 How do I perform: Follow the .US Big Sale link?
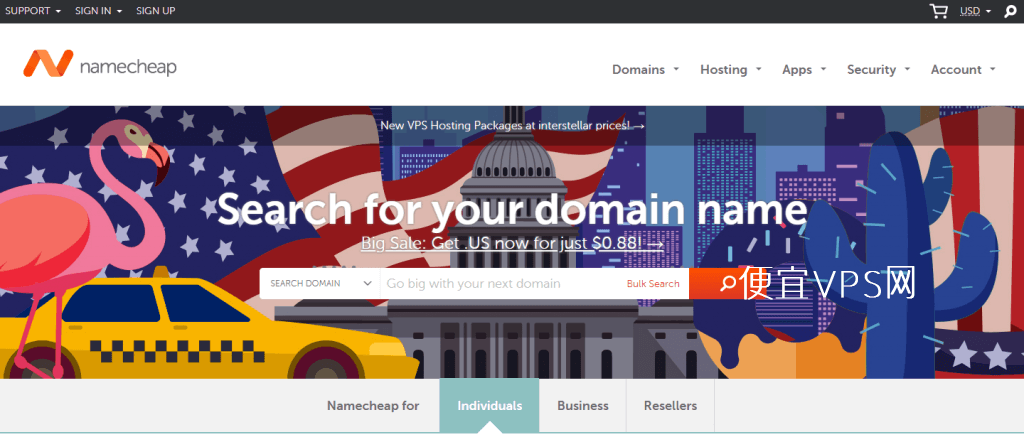[x=512, y=244]
